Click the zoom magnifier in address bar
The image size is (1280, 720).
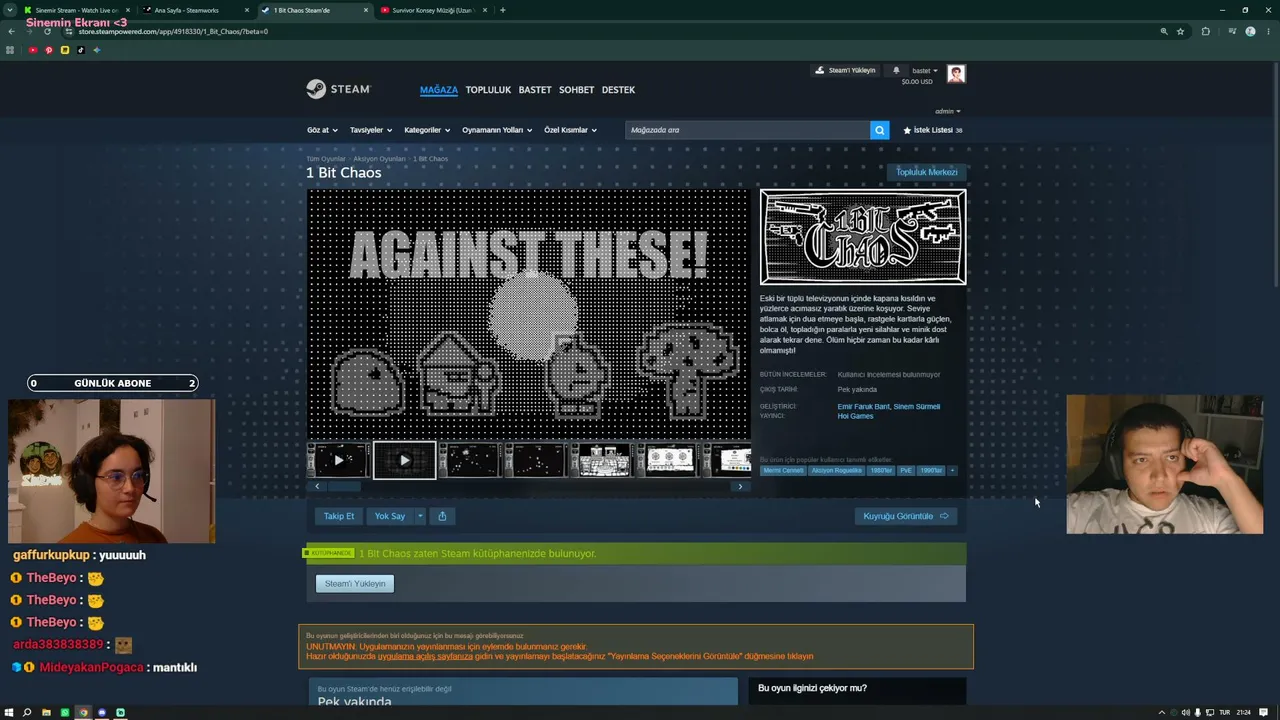click(x=1163, y=31)
